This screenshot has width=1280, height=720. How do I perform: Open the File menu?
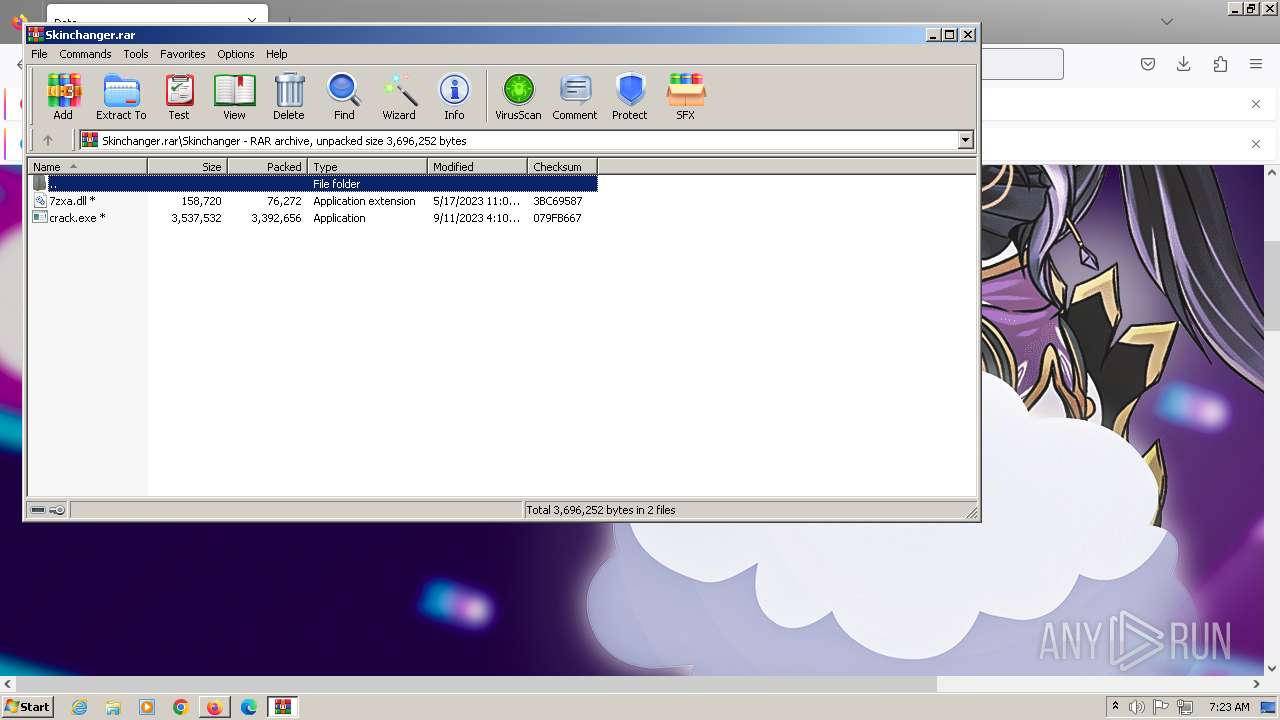point(39,54)
